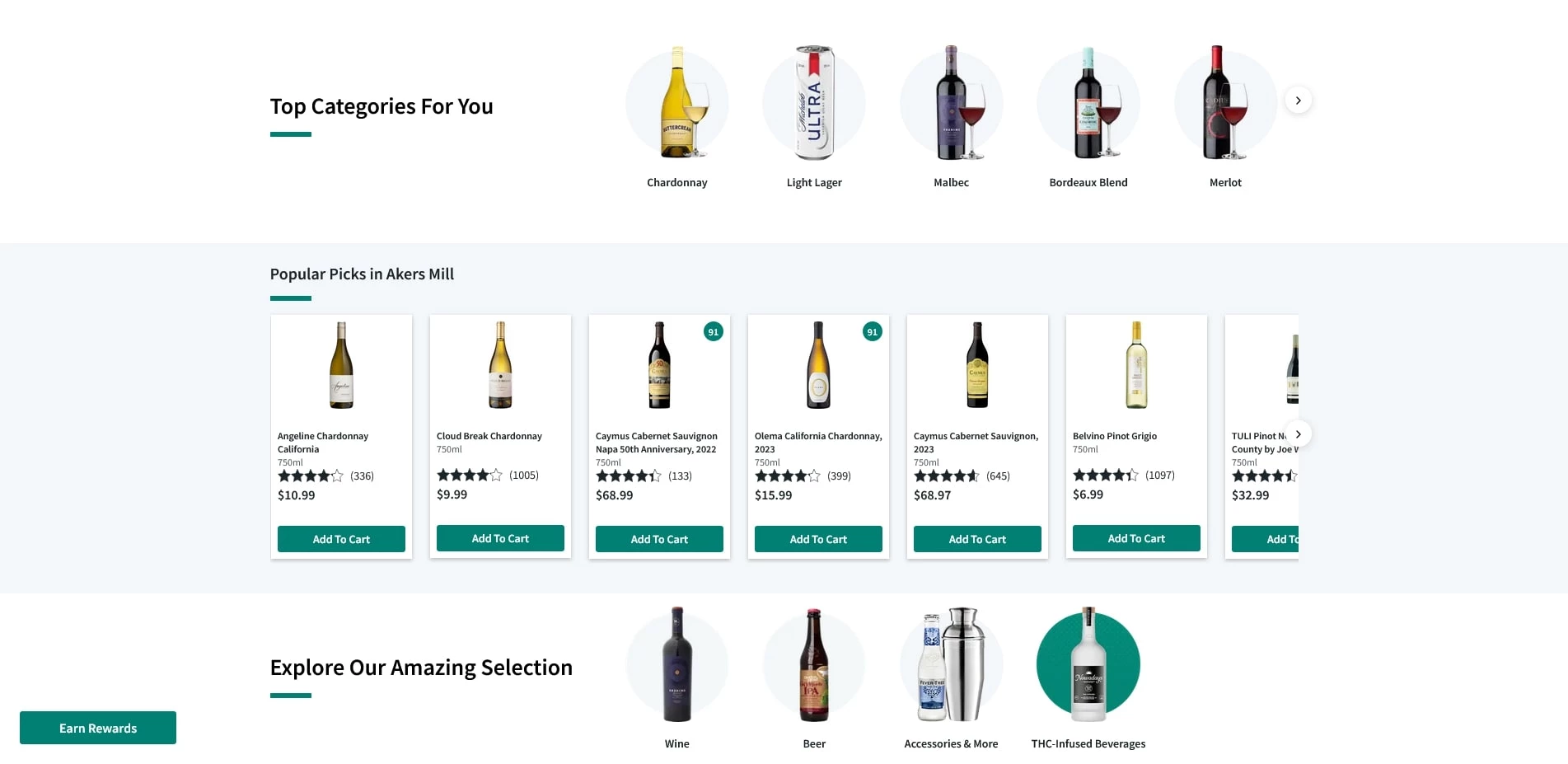1568x764 pixels.
Task: Add Belvino Pinot Grigio to cart
Action: 1135,537
